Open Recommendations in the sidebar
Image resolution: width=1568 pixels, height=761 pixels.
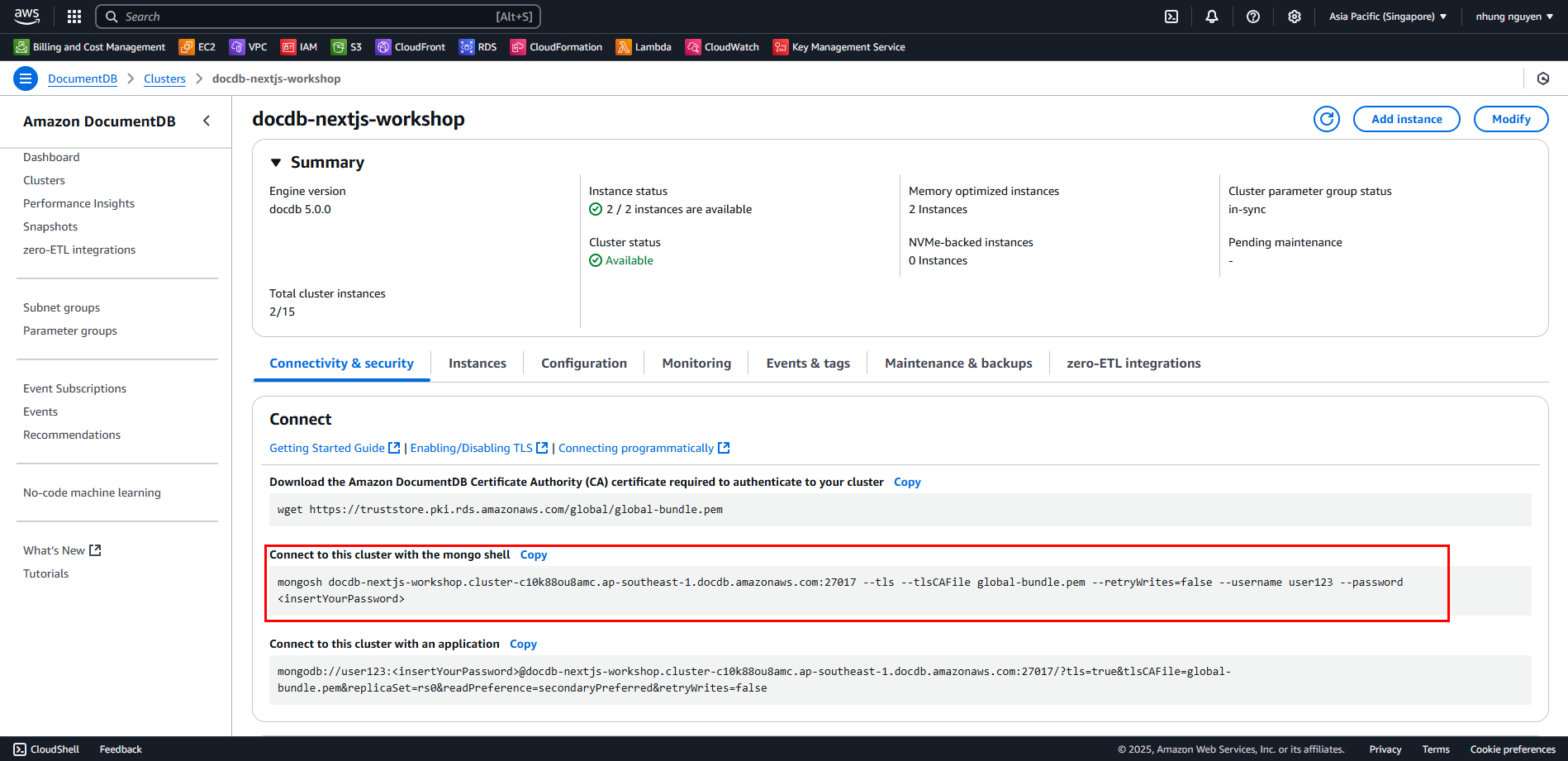(x=72, y=435)
